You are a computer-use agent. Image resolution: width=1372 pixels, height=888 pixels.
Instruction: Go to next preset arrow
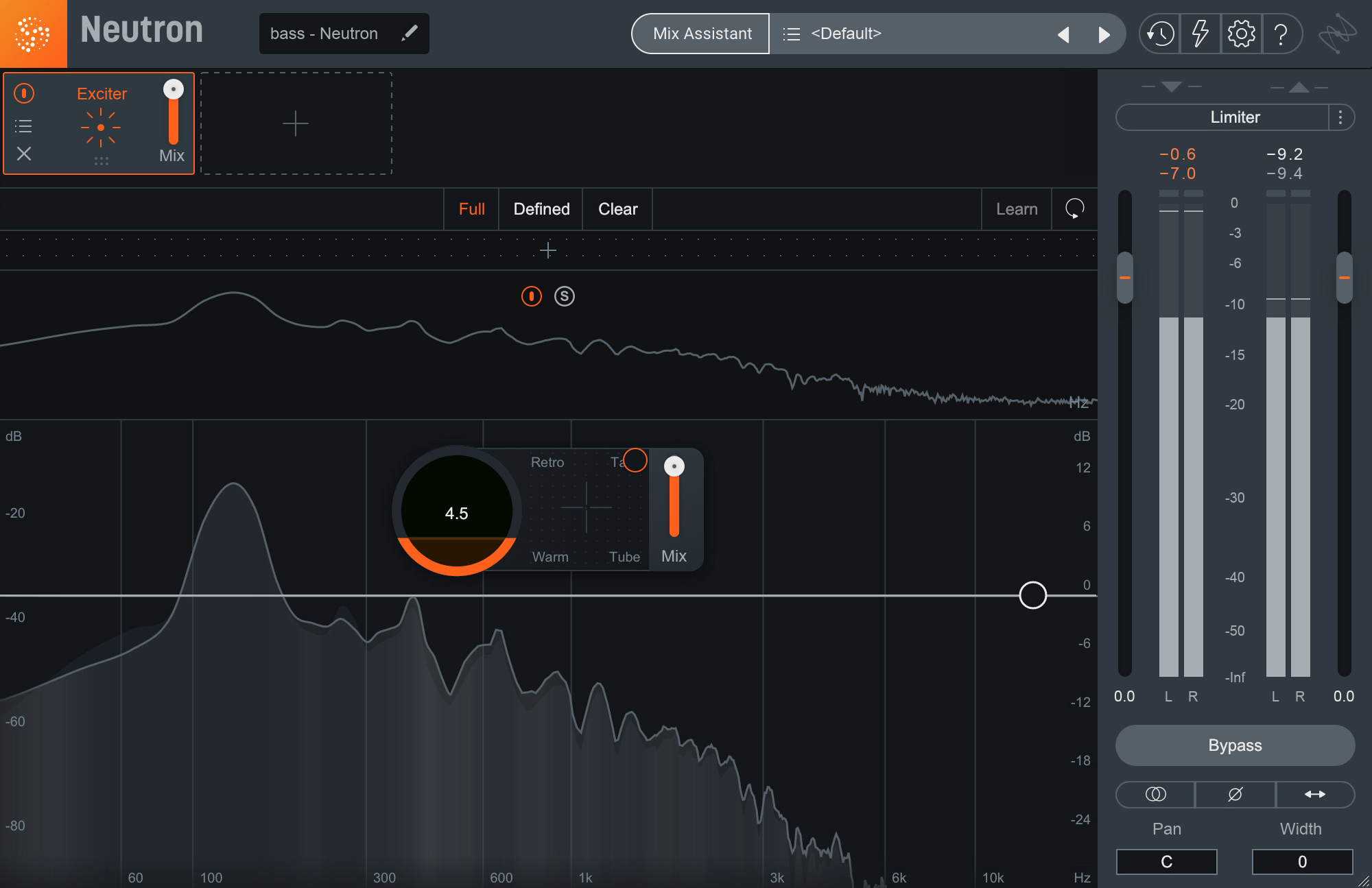click(1104, 34)
